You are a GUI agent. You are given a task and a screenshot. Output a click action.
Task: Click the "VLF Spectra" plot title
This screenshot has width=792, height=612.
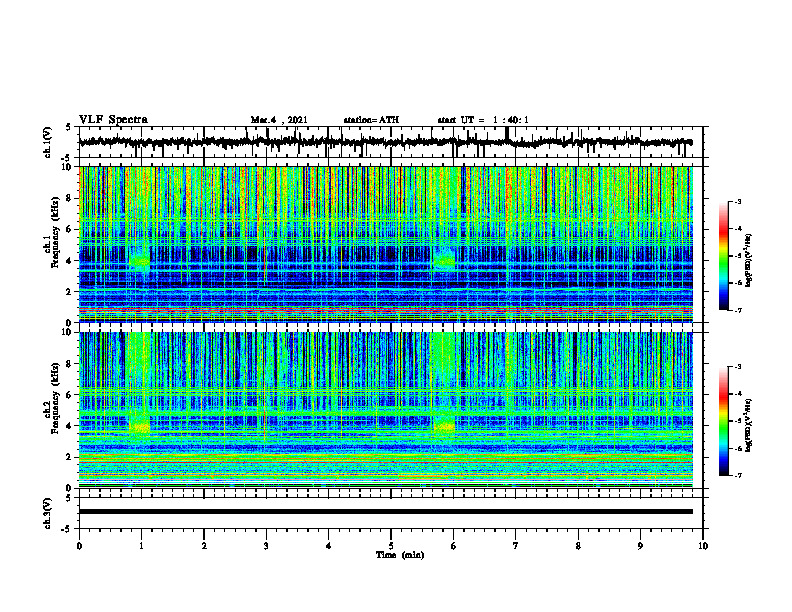[113, 120]
